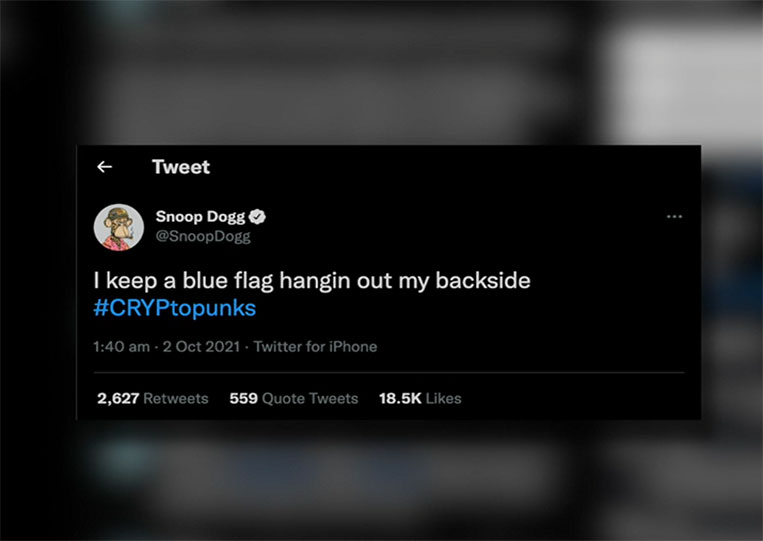View the 18.5K Likes list
The image size is (763, 541).
point(420,398)
